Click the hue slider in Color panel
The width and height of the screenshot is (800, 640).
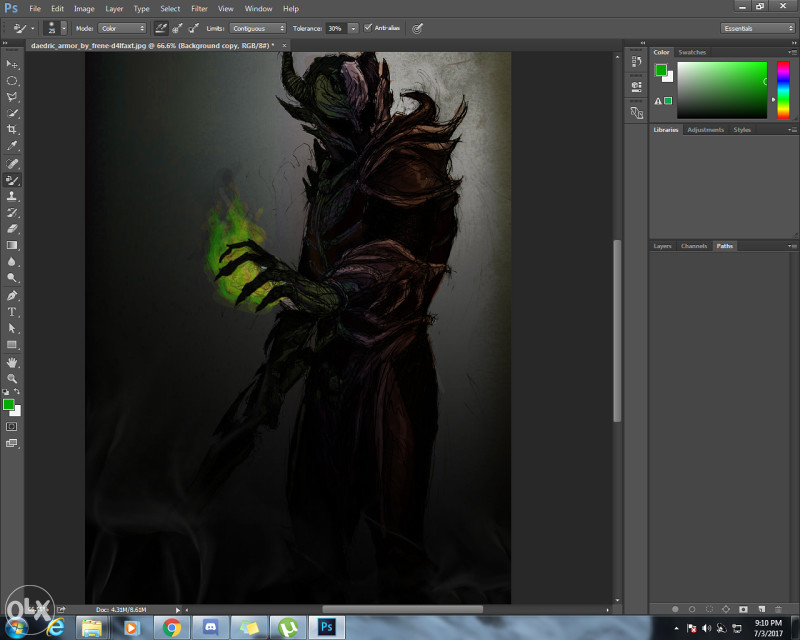(x=783, y=90)
